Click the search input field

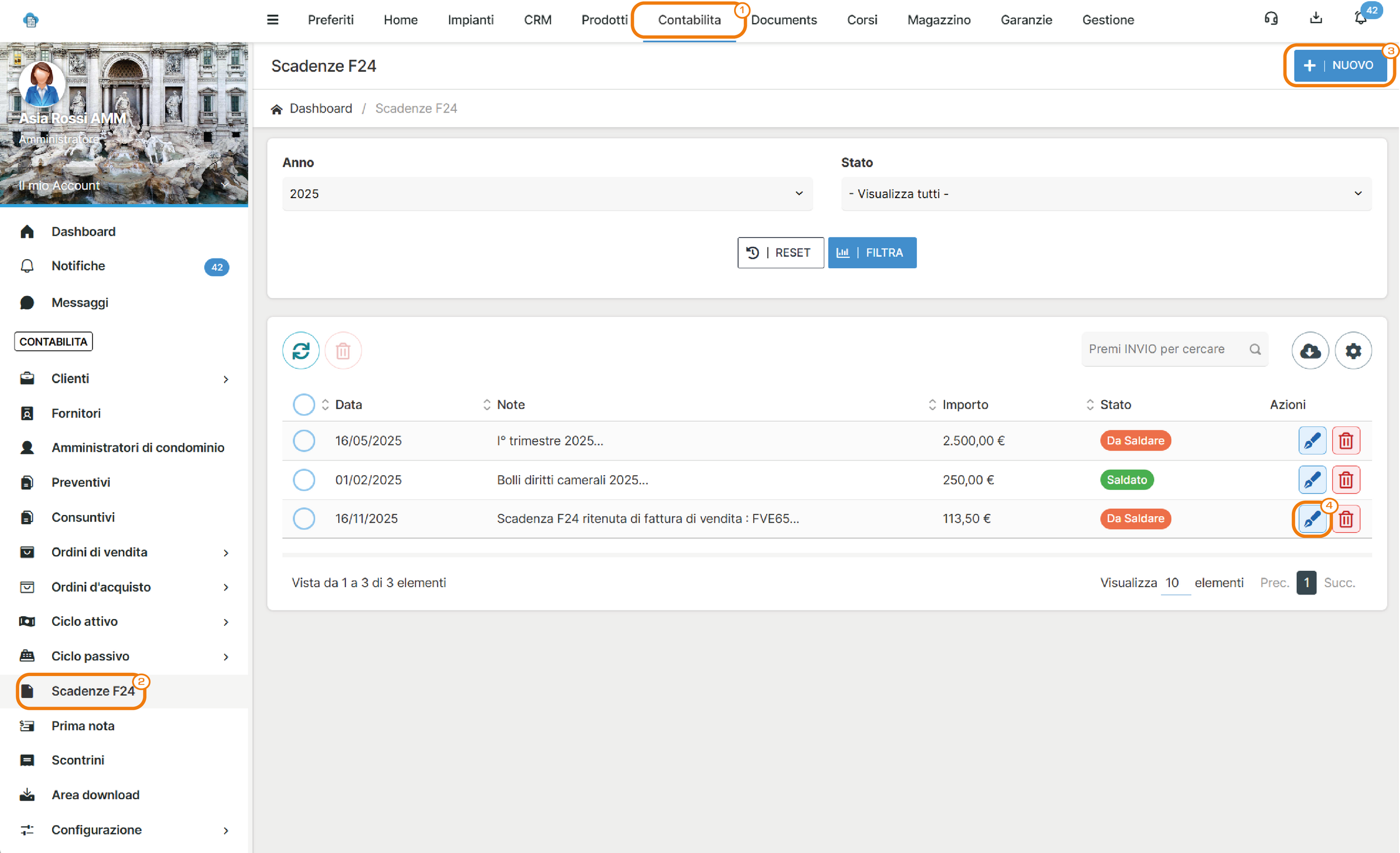(1165, 349)
